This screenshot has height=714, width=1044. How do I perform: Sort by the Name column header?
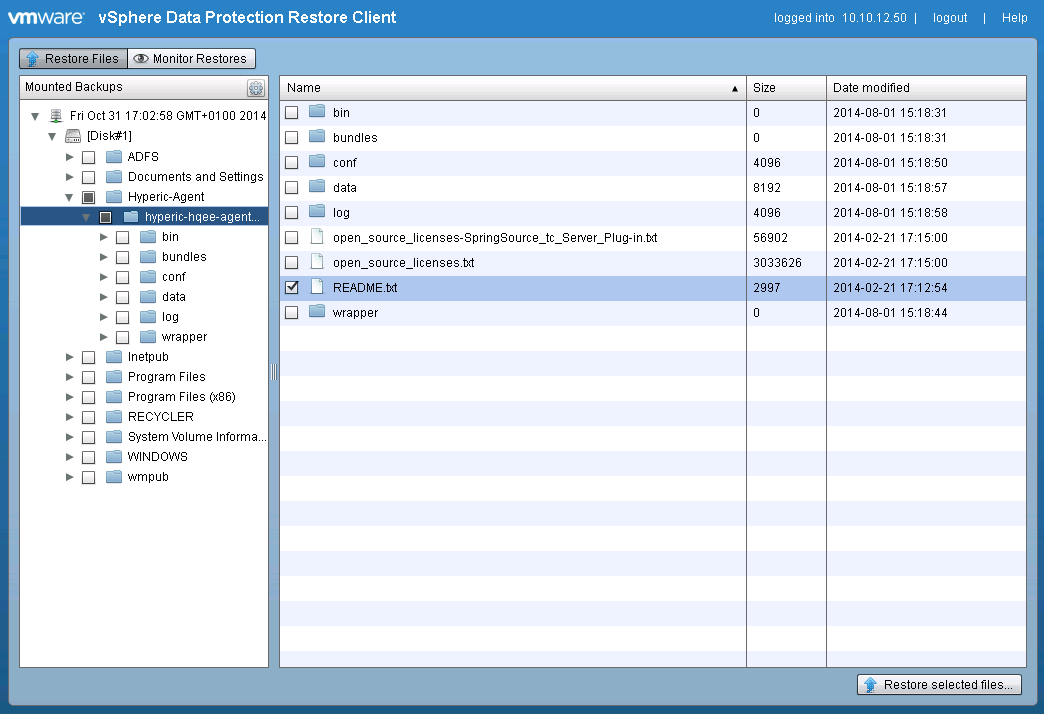tap(302, 87)
